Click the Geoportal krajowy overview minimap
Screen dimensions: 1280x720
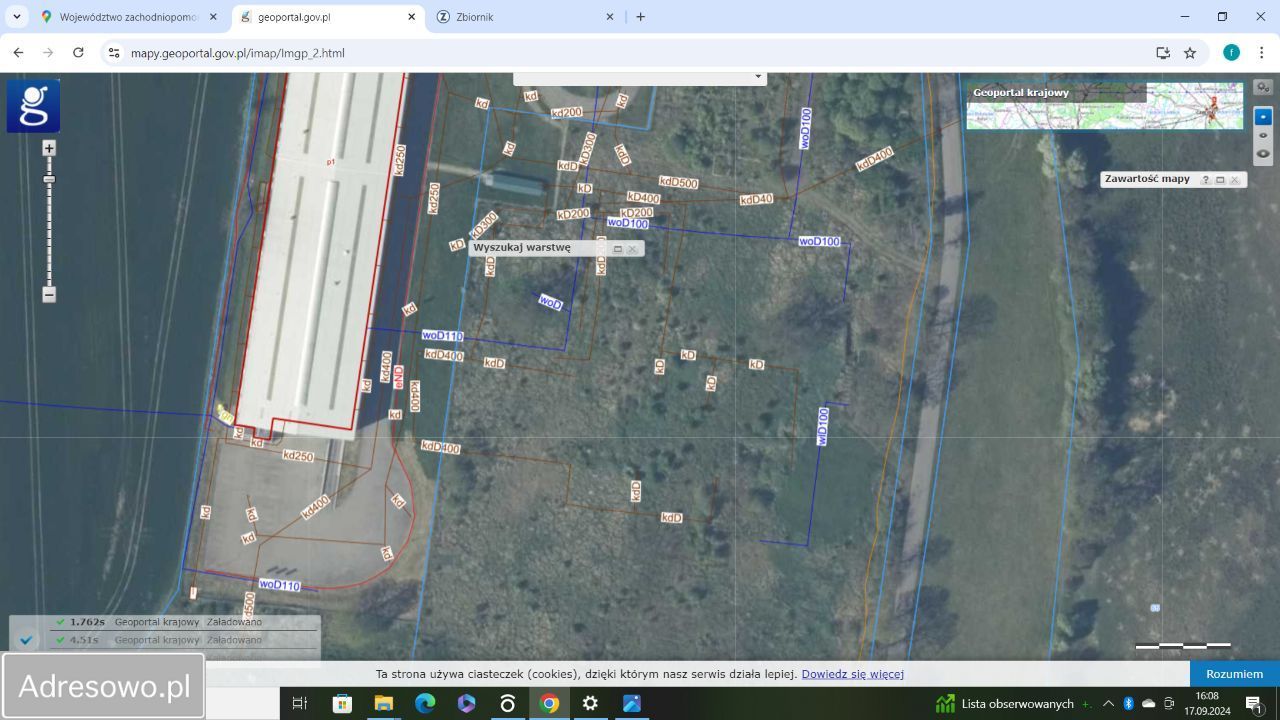tap(1194, 107)
